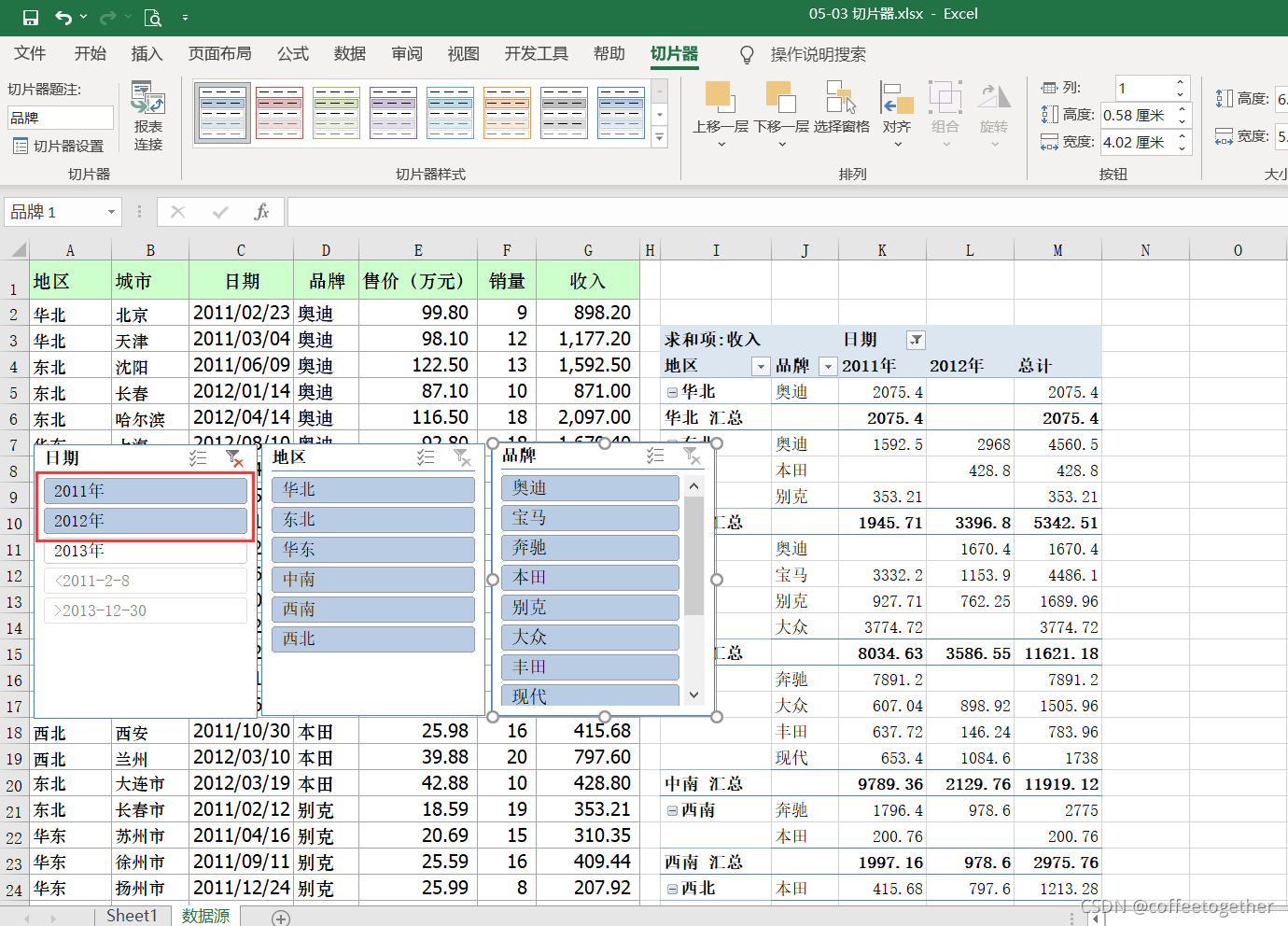Select the purple slicer style thumbnail

[394, 112]
